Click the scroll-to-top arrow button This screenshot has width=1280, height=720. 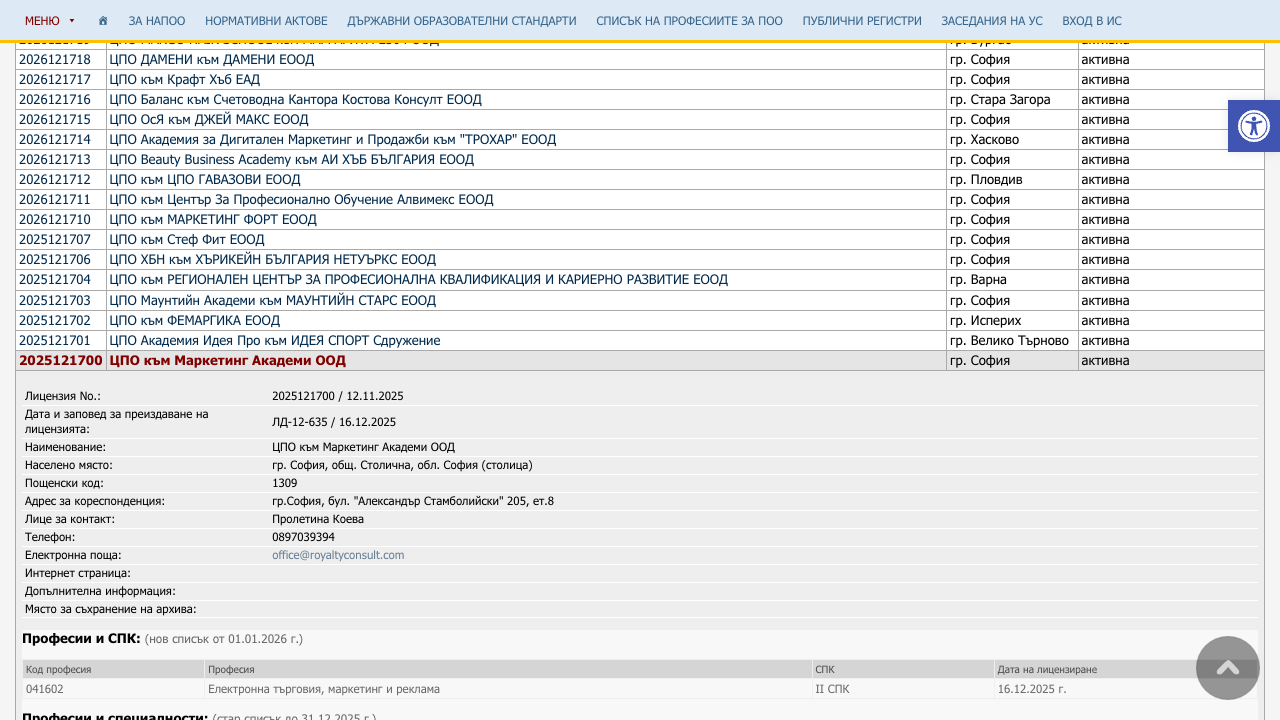(x=1228, y=668)
